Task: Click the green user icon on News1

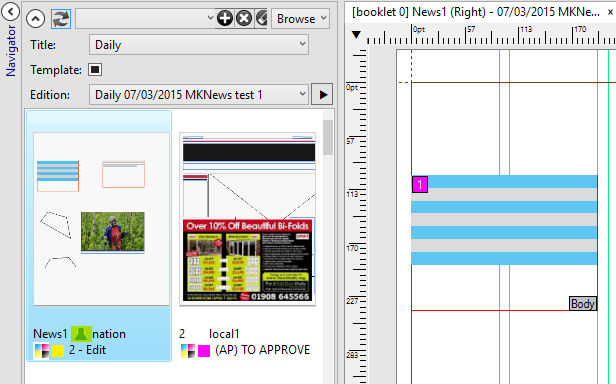Action: tap(81, 334)
